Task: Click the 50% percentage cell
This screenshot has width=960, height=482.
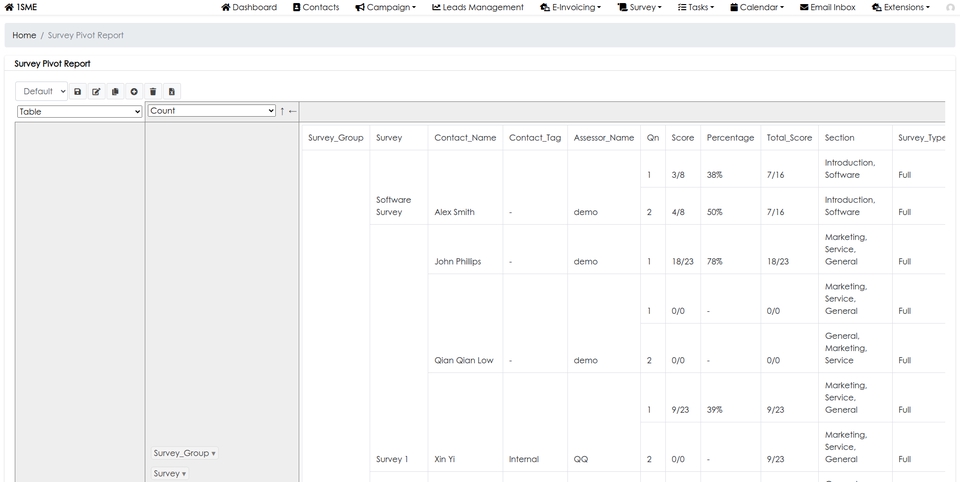Action: coord(714,212)
